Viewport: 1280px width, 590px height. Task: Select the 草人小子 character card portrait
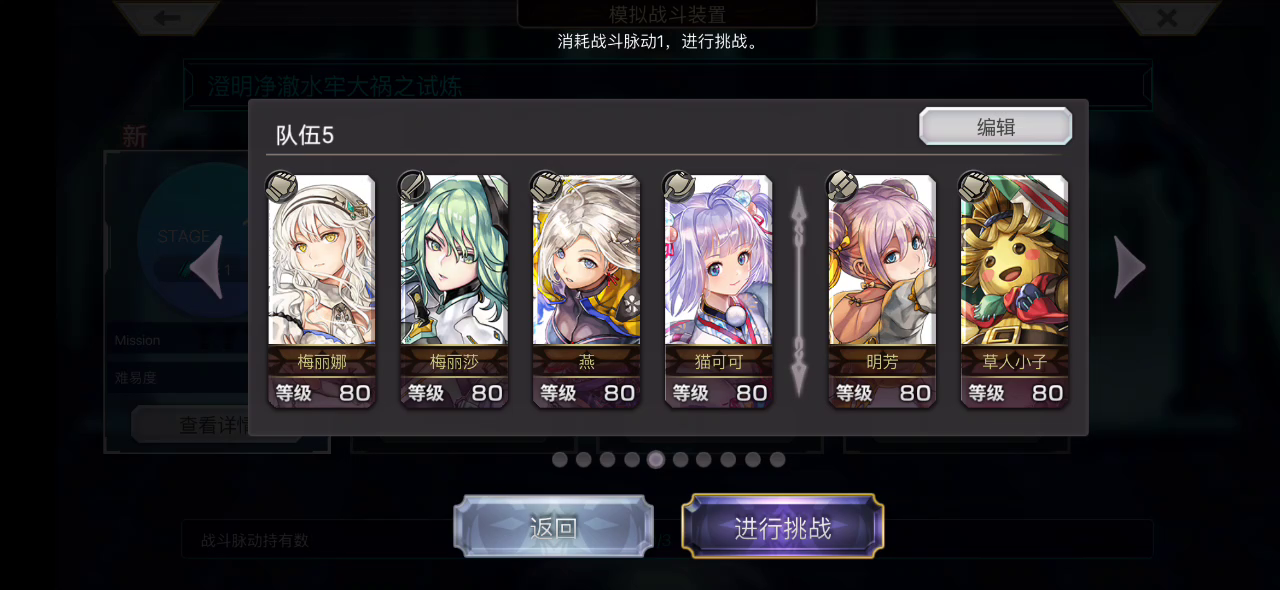1015,260
